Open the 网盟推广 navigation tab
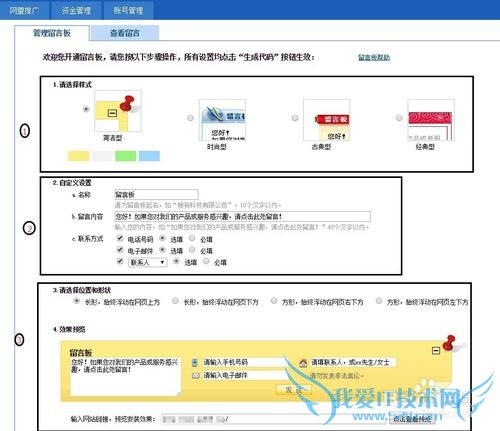500x431 pixels. (x=24, y=10)
